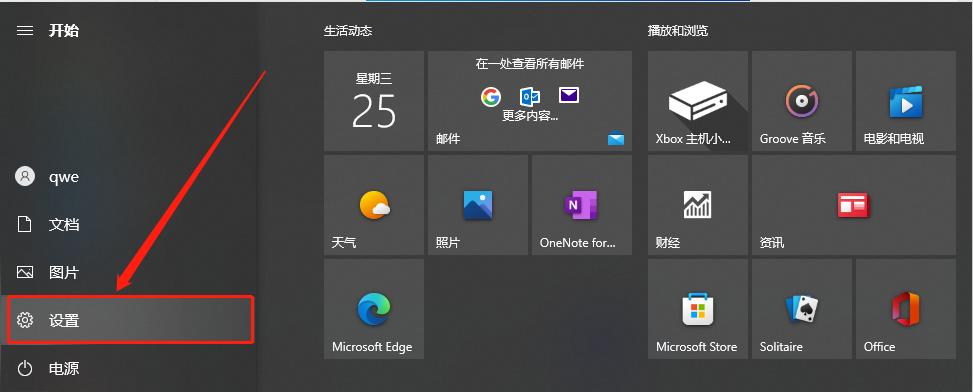Click the calendar tile showing 星期三 25
The image size is (973, 392).
(374, 100)
